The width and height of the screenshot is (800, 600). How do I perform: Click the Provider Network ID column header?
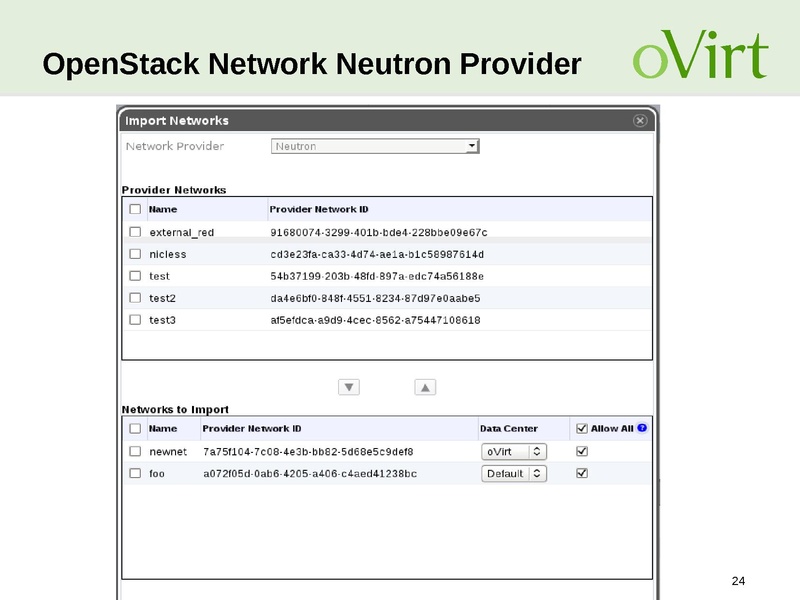[x=320, y=209]
